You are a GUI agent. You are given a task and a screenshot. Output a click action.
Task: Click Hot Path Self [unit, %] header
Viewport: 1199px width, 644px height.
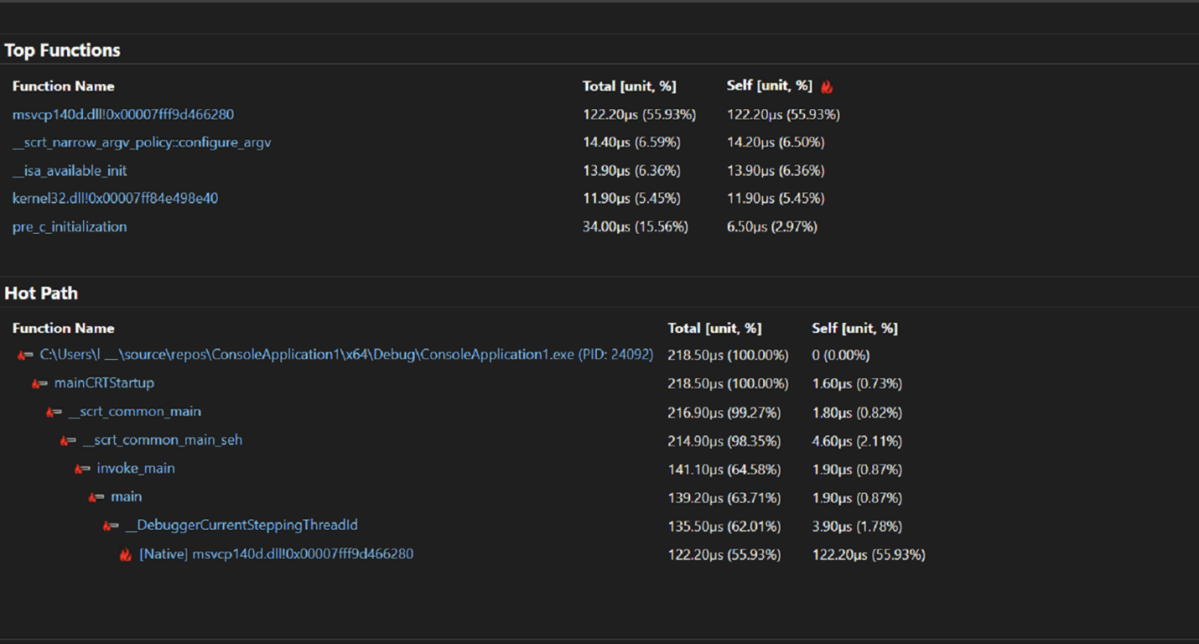tap(855, 328)
